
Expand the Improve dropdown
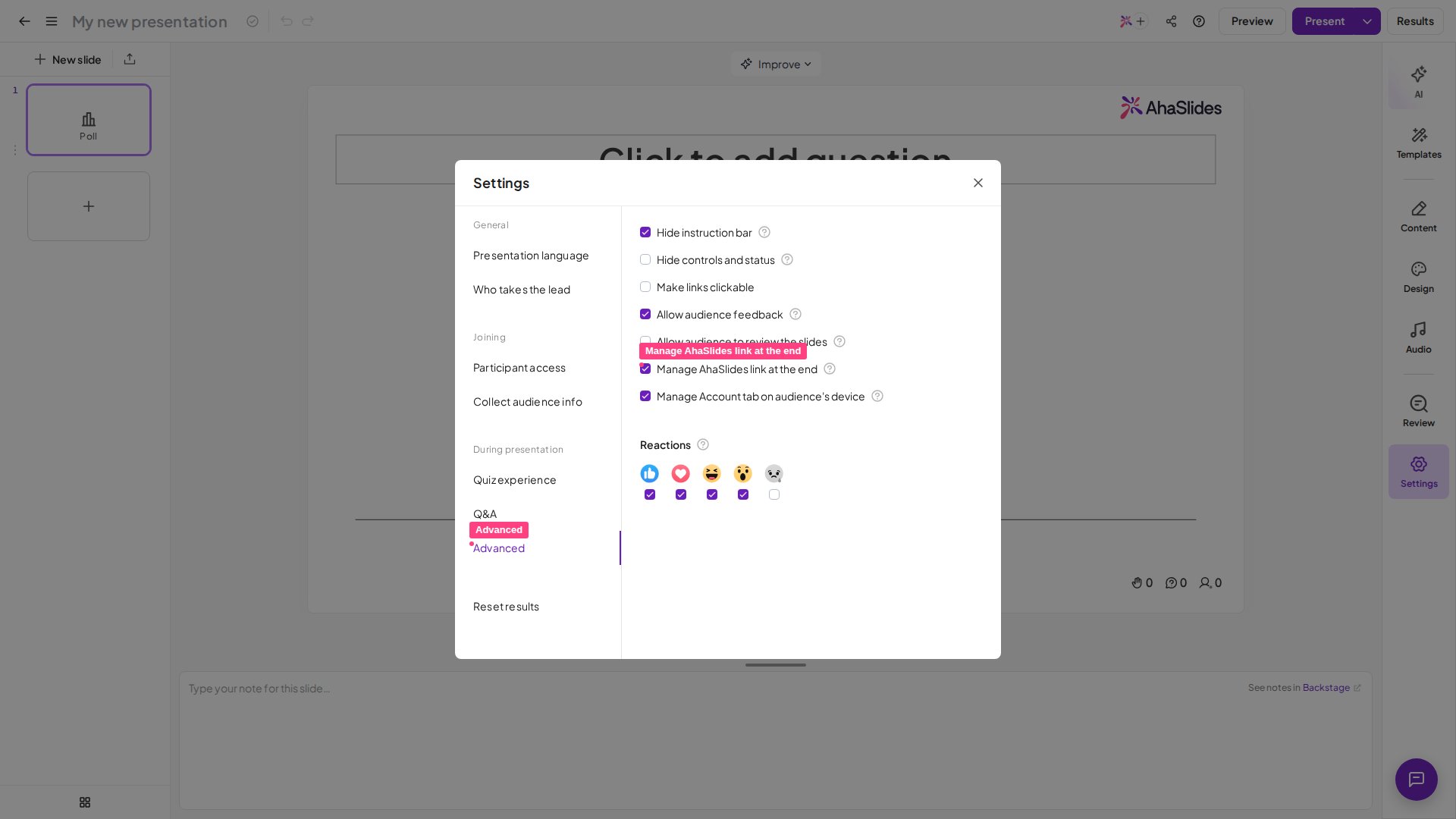coord(776,64)
